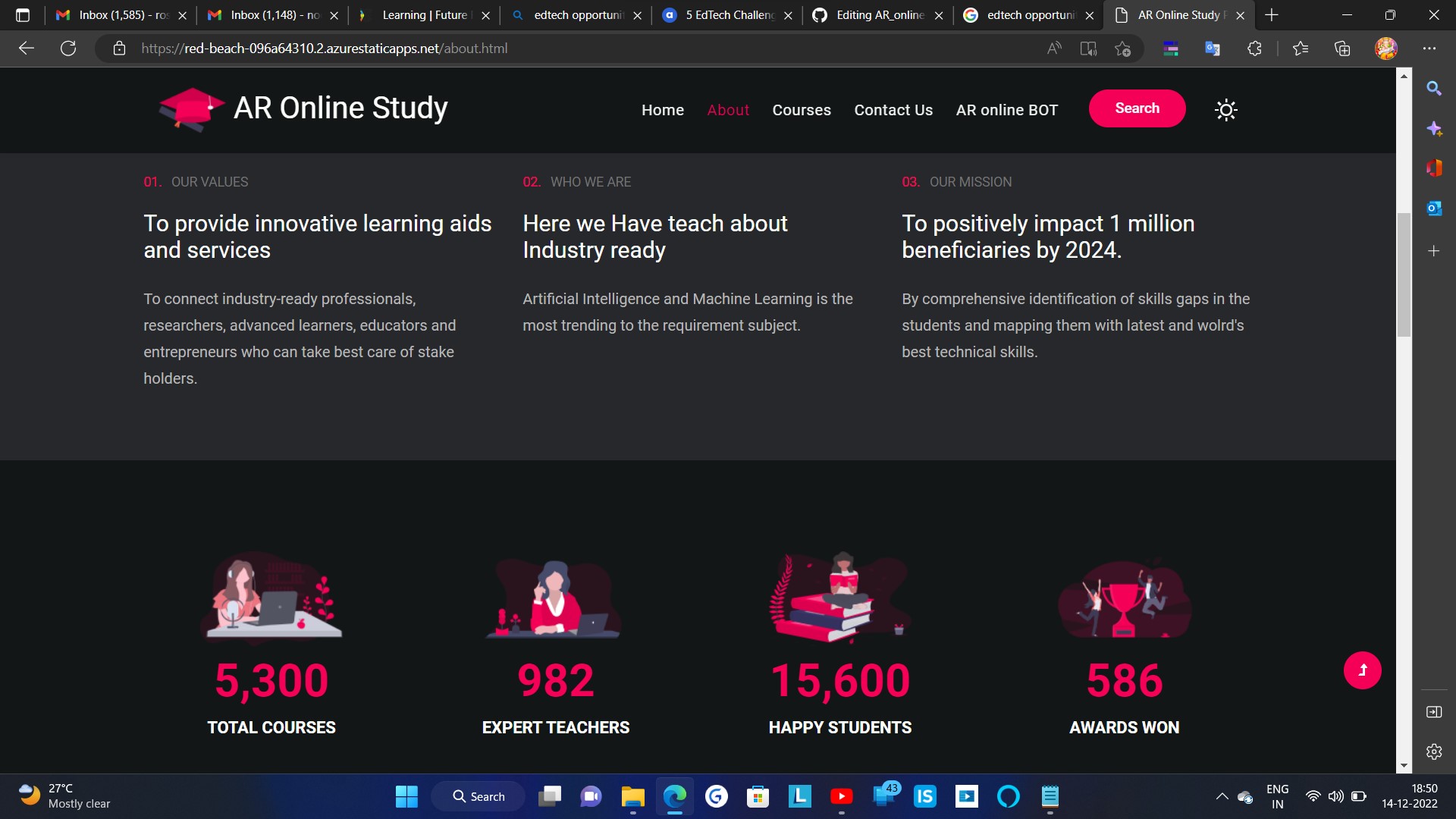
Task: Open Outlook from the Edge sidebar
Action: 1435,208
